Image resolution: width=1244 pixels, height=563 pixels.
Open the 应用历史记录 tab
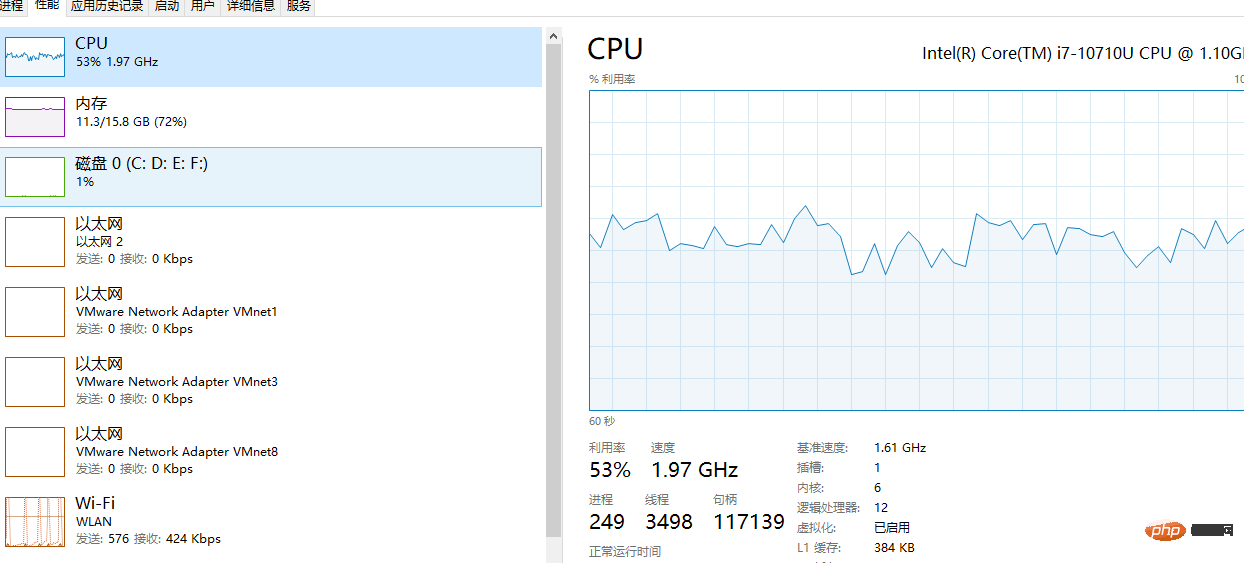[107, 6]
